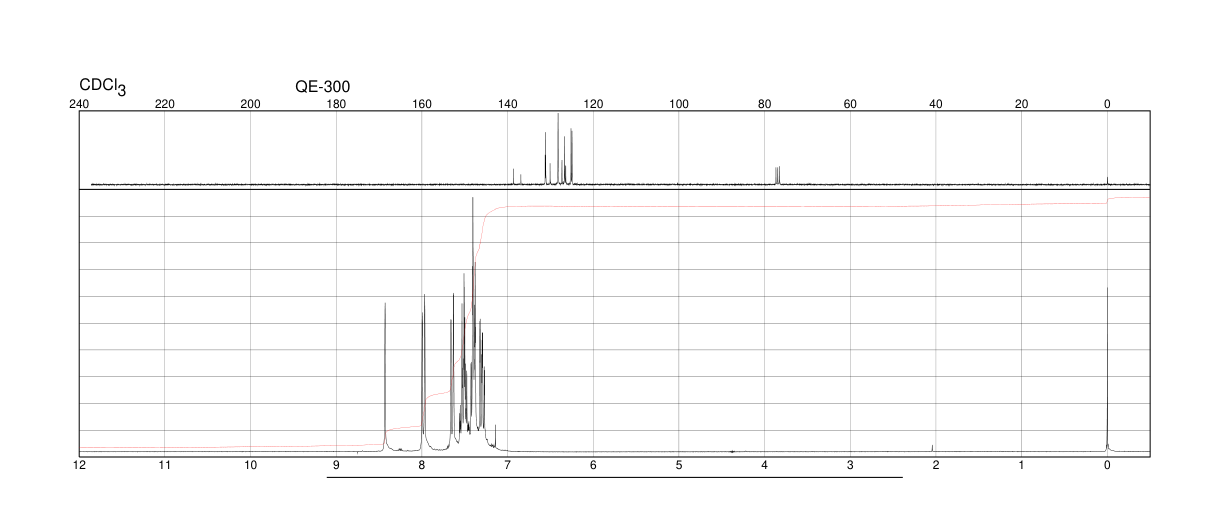The width and height of the screenshot is (1224, 528).
Task: Click the 120 tick on carbon axis
Action: click(593, 104)
